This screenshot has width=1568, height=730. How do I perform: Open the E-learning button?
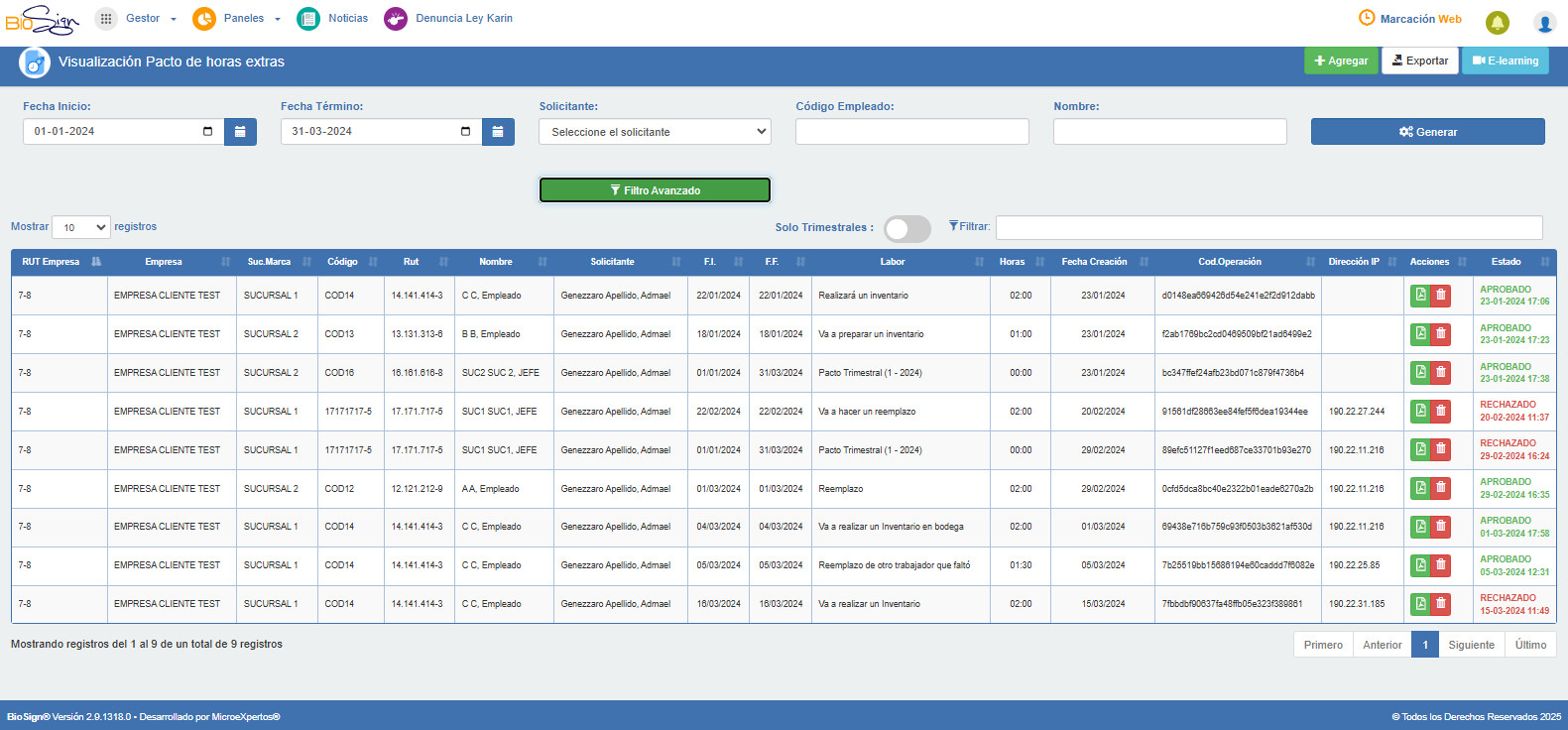(1505, 61)
